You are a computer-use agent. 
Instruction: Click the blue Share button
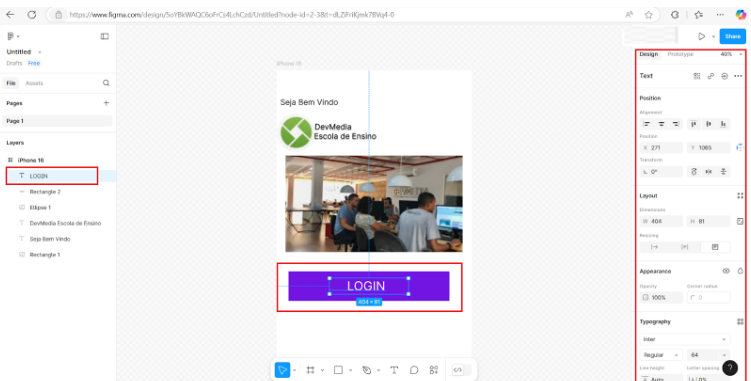point(732,36)
